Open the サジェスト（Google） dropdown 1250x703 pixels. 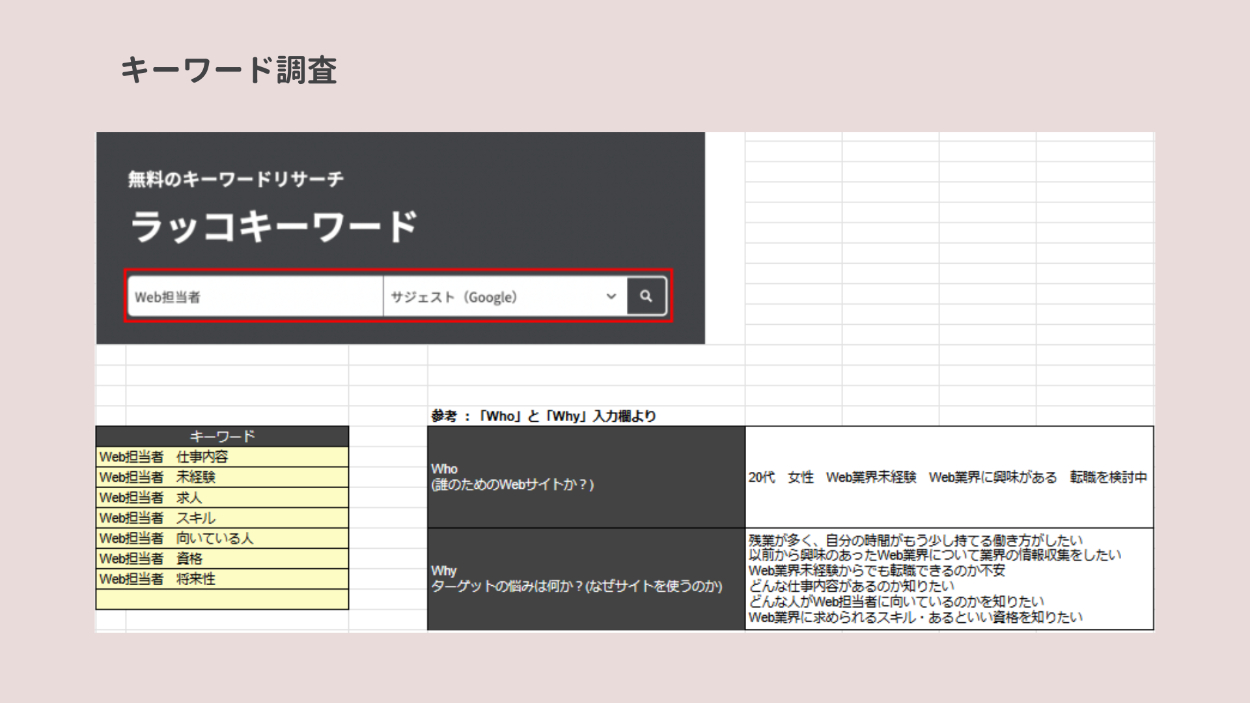pyautogui.click(x=504, y=297)
